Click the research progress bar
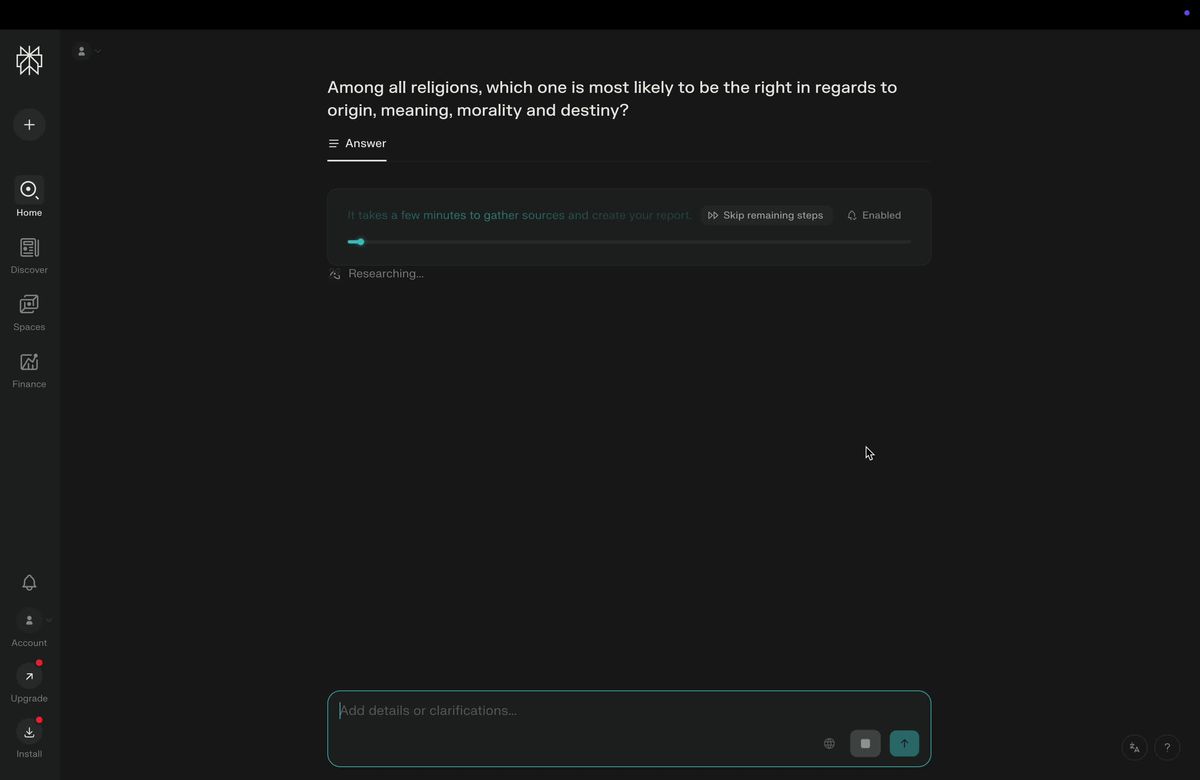The width and height of the screenshot is (1200, 780). click(629, 242)
